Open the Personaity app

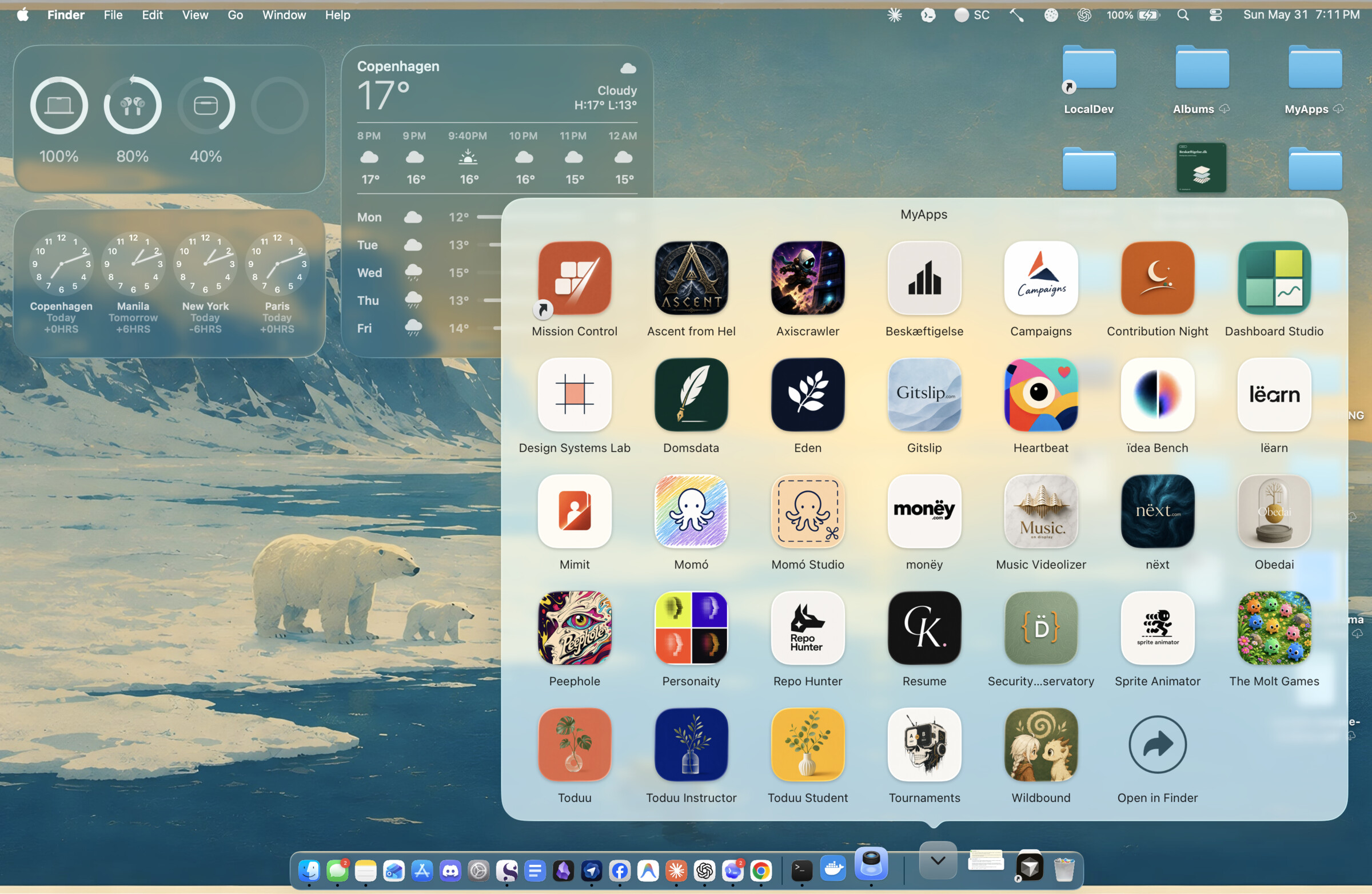691,627
